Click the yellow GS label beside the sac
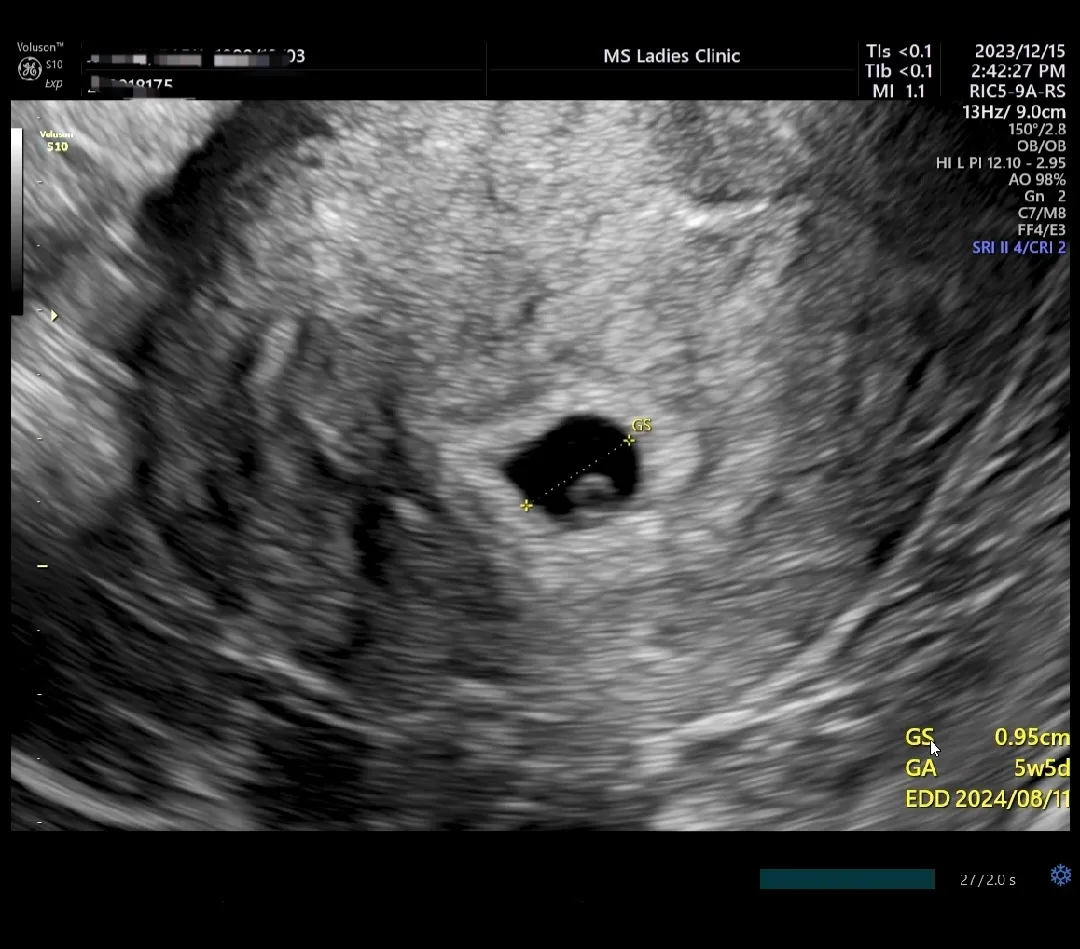1080x949 pixels. [641, 425]
